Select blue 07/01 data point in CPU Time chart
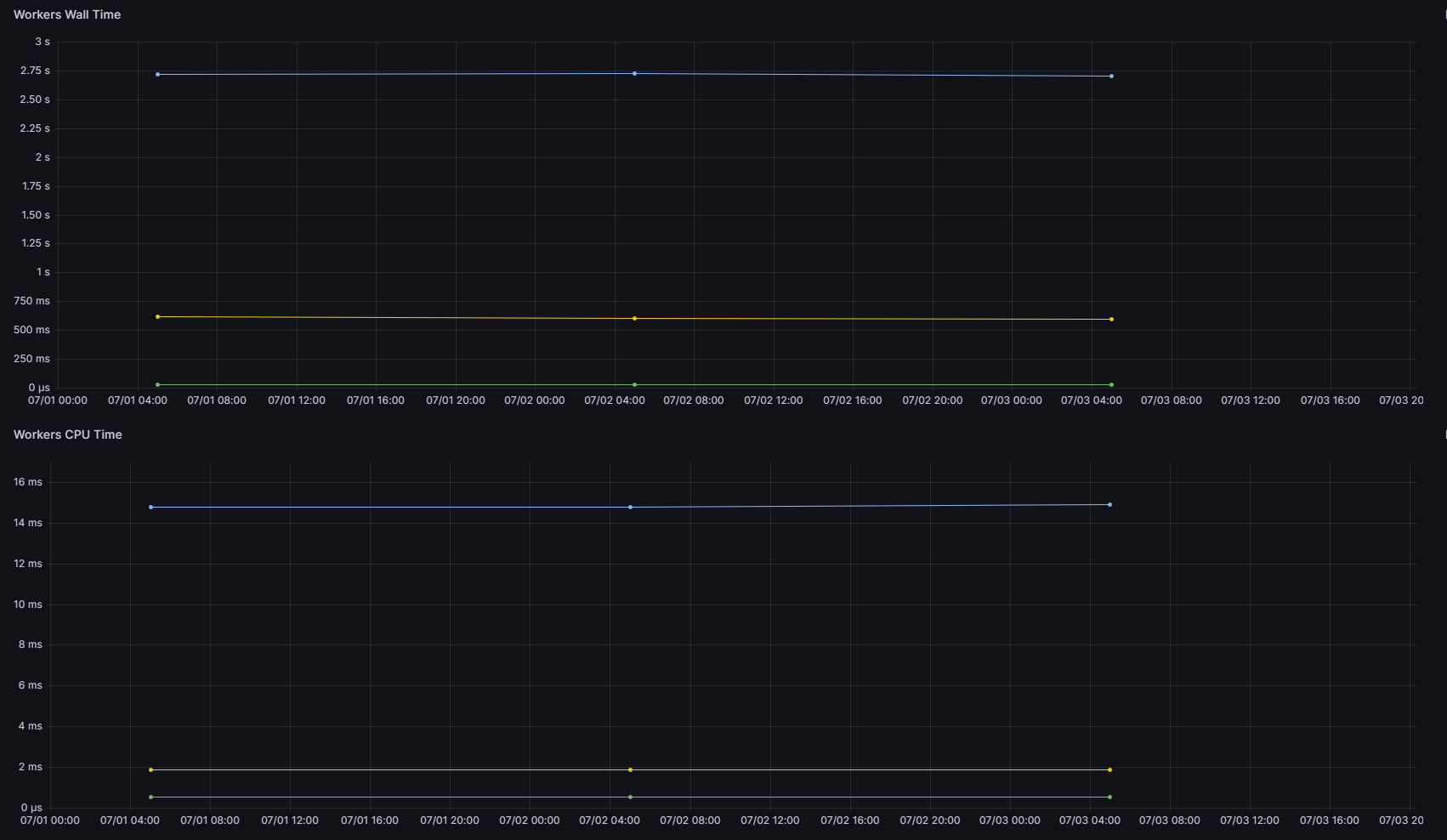 (x=151, y=508)
